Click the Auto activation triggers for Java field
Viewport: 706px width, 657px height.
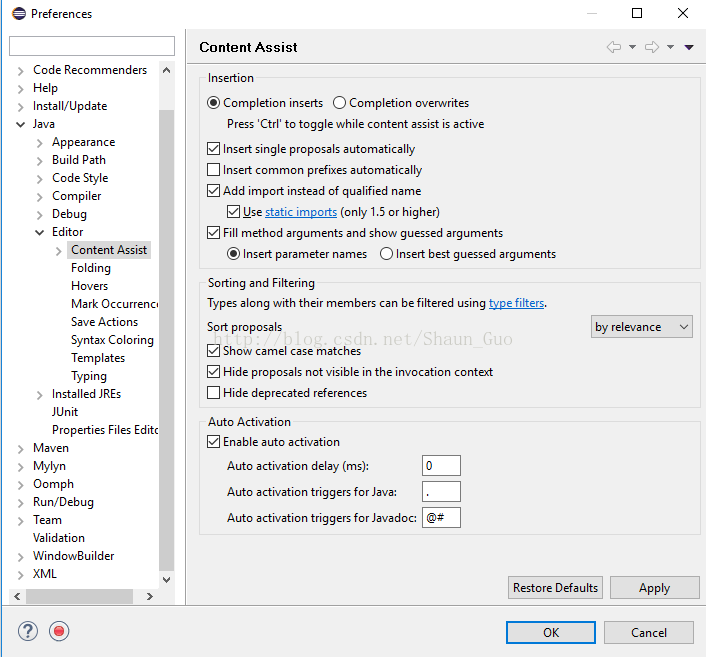click(441, 492)
